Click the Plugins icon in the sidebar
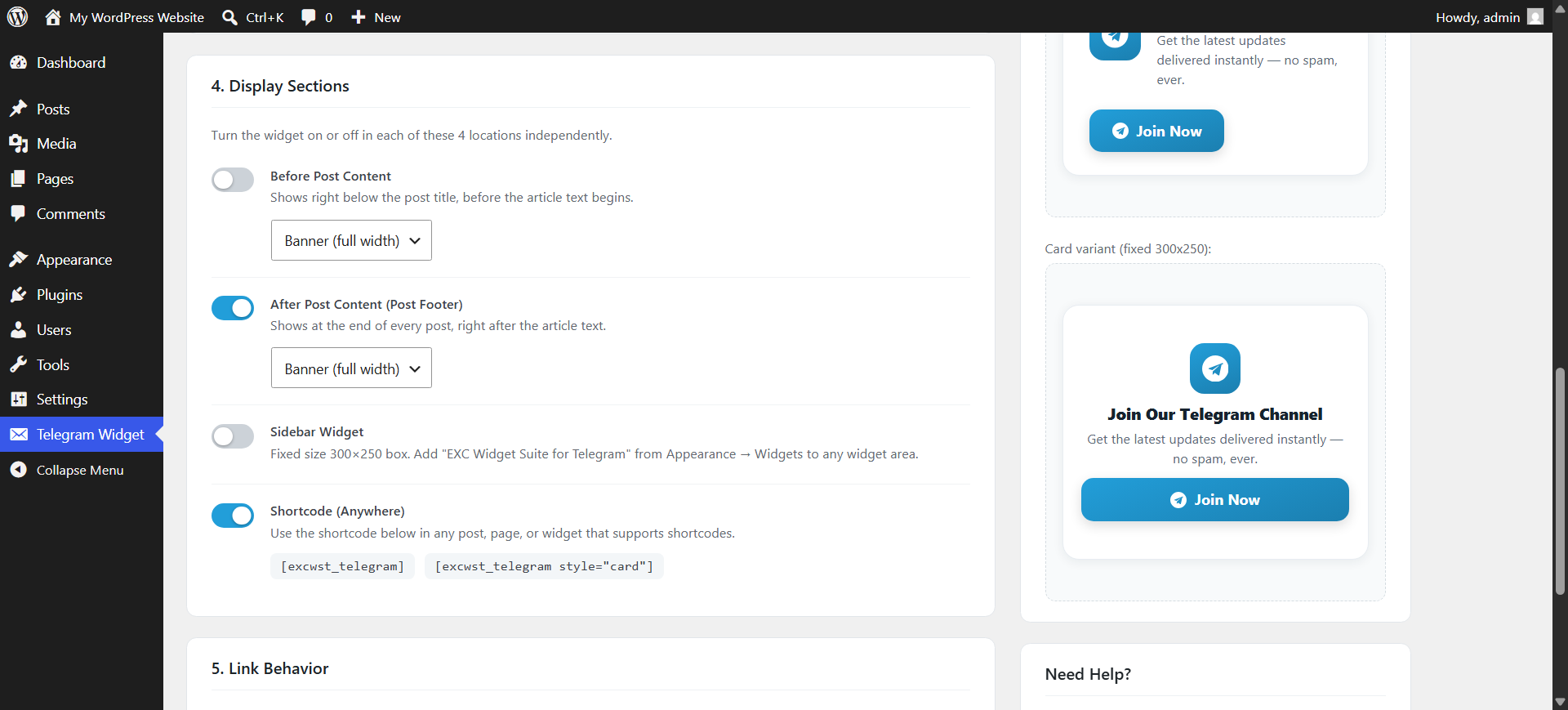 pyautogui.click(x=19, y=295)
